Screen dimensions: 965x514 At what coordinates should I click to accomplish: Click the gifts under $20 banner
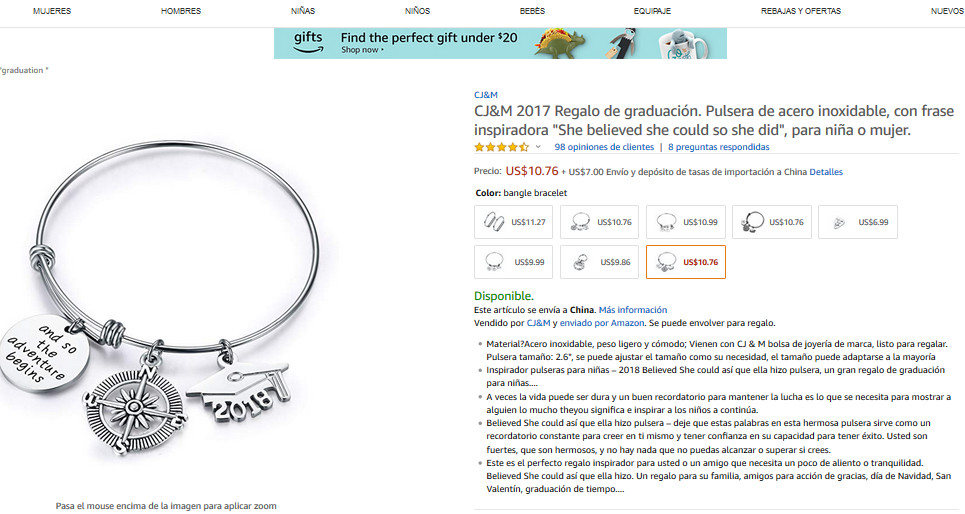tap(500, 43)
